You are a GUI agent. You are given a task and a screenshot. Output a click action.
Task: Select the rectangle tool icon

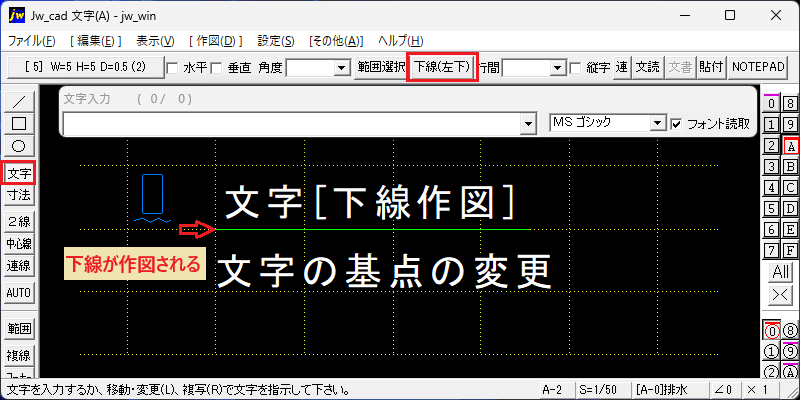19,123
